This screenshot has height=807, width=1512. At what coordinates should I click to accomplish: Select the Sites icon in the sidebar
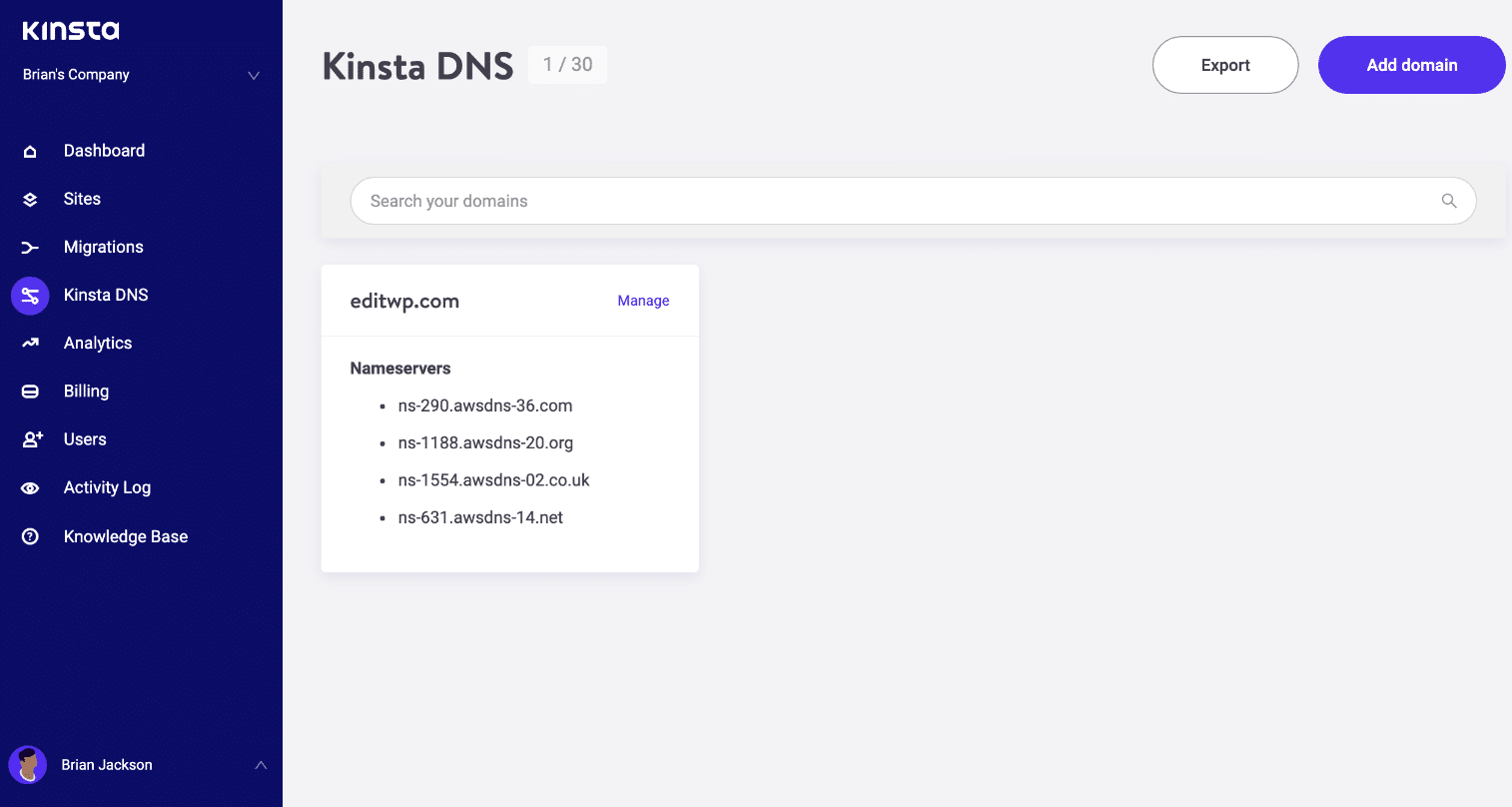tap(30, 199)
